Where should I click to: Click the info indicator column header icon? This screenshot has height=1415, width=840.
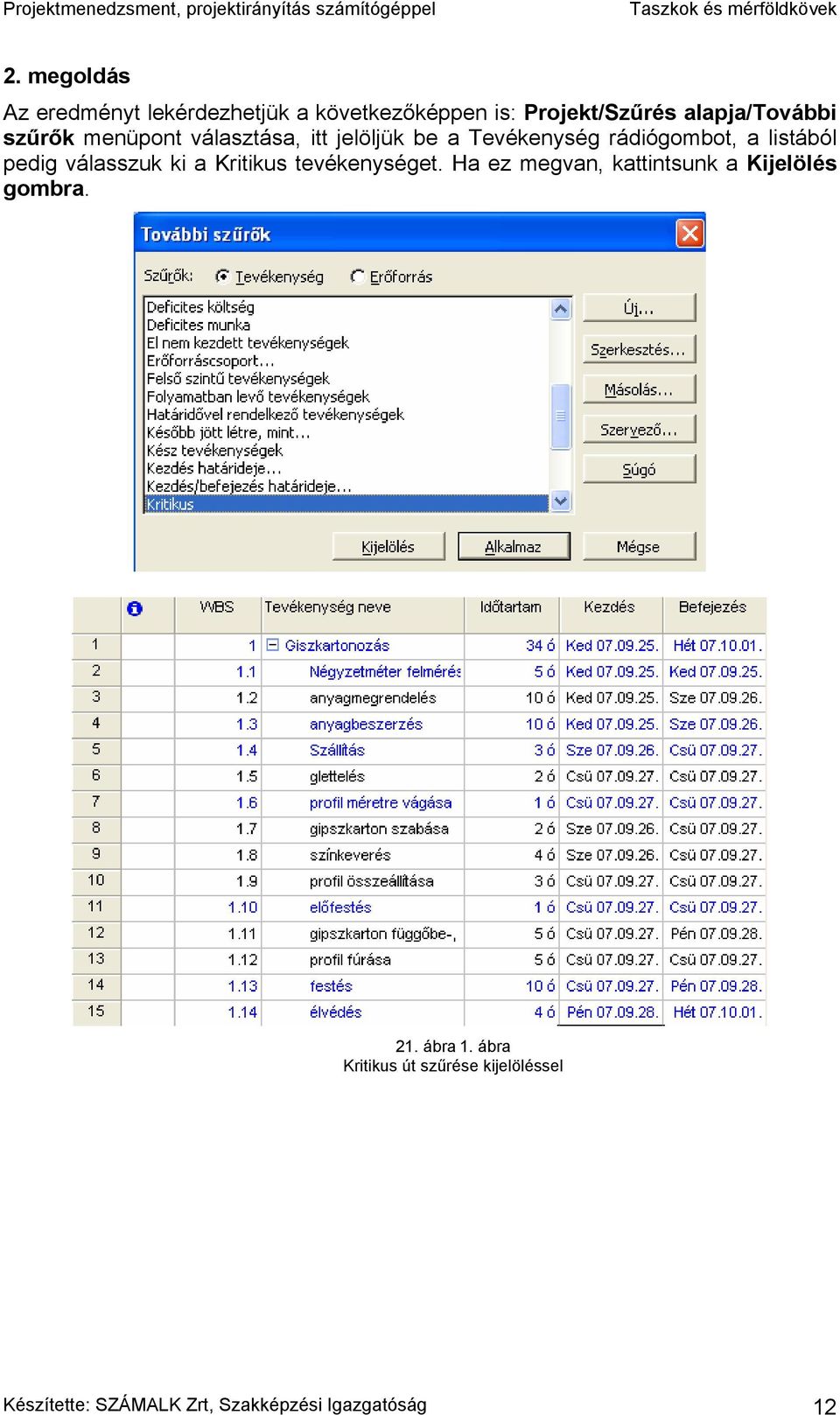(134, 608)
